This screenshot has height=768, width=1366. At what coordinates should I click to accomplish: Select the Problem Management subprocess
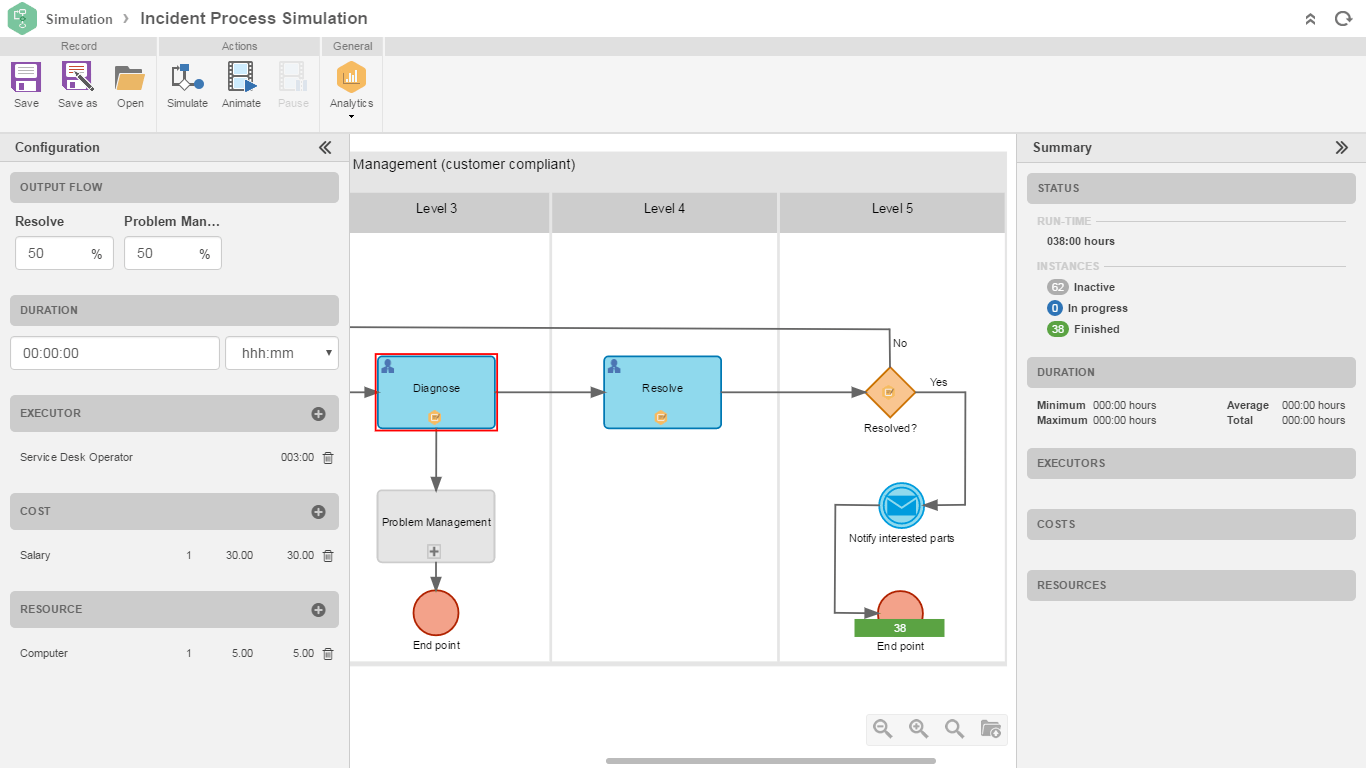[436, 526]
